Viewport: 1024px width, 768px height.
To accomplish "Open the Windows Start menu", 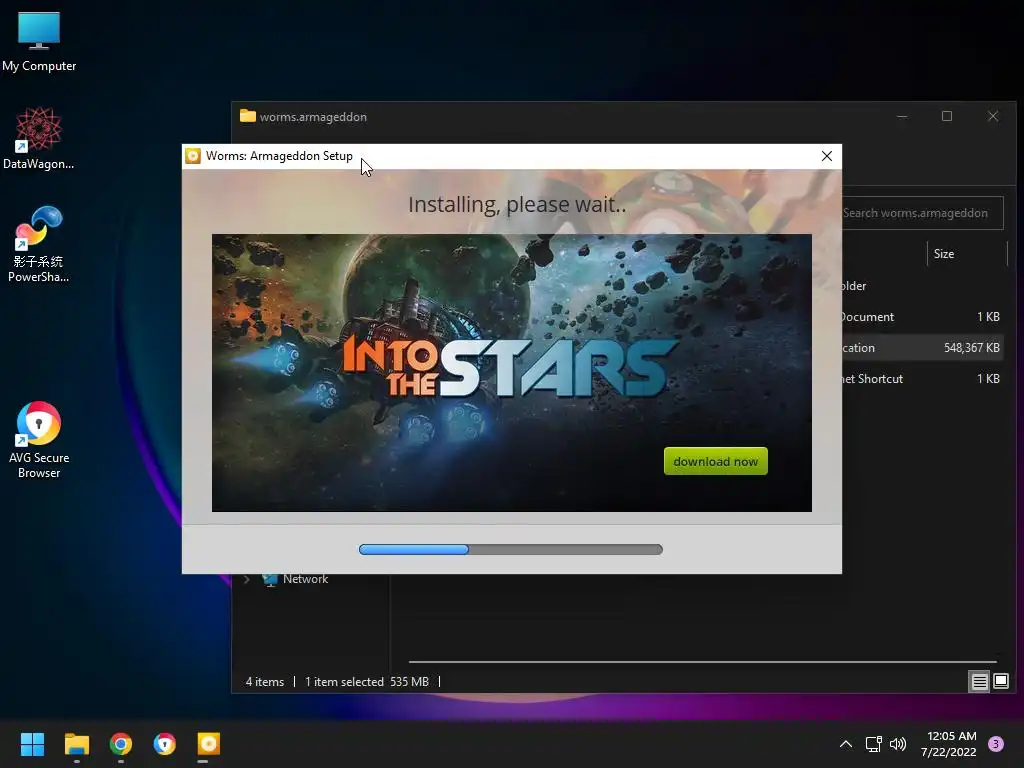I will [x=32, y=744].
